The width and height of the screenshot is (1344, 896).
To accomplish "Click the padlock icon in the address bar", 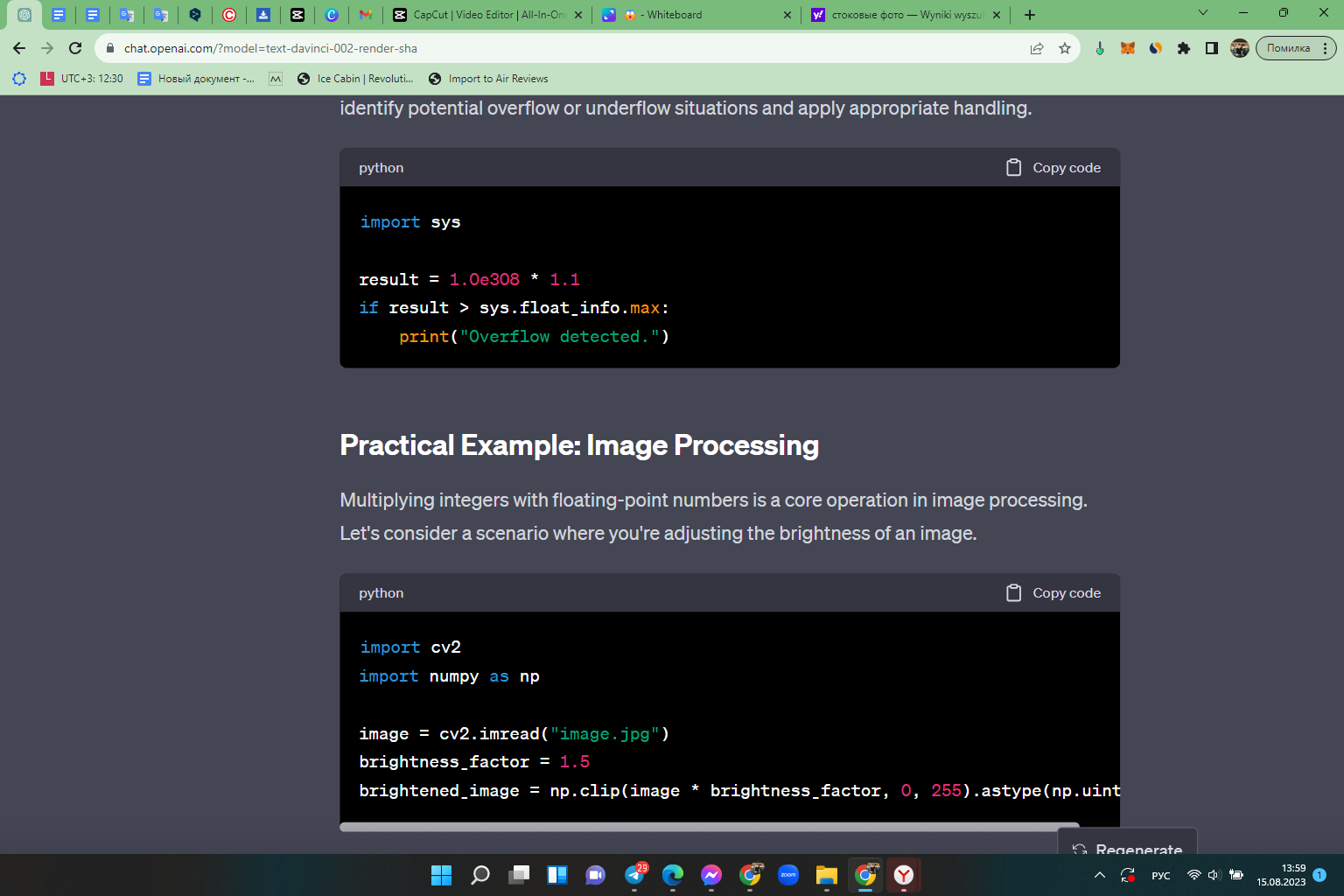I will (109, 48).
